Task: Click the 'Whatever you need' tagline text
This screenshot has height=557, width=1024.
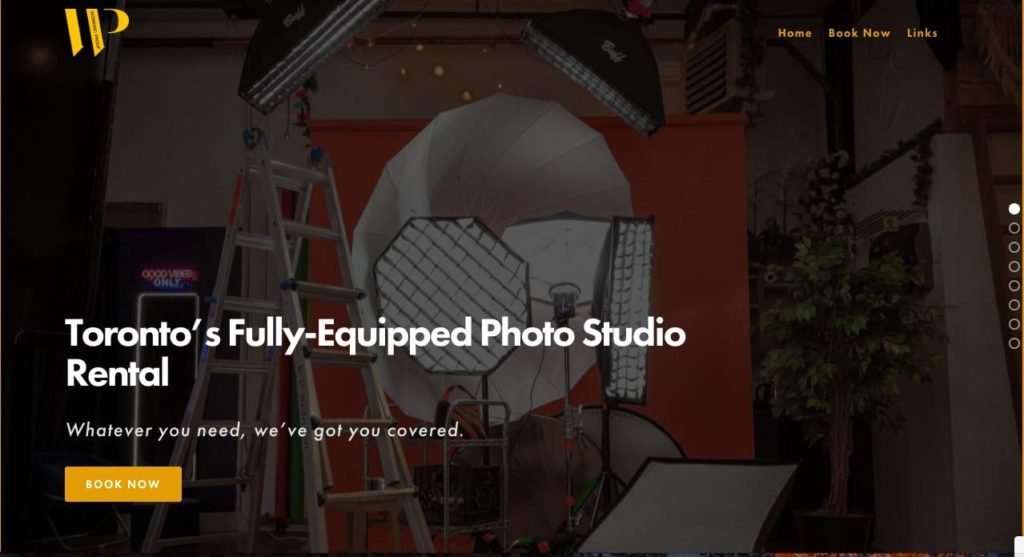Action: pos(264,430)
